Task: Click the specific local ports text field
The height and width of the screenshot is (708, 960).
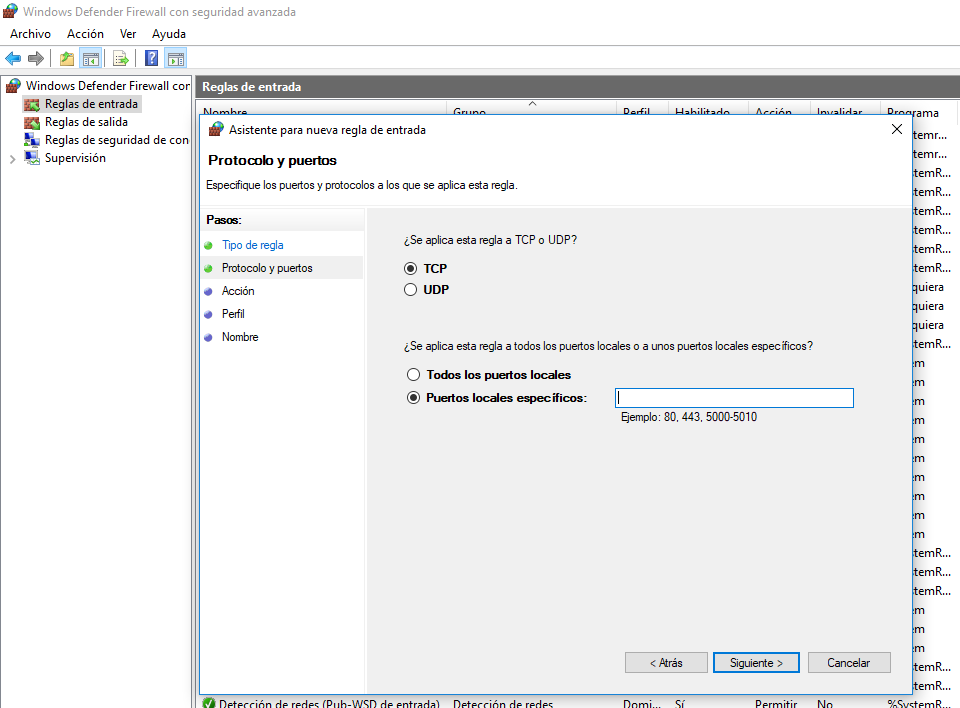Action: [x=734, y=398]
